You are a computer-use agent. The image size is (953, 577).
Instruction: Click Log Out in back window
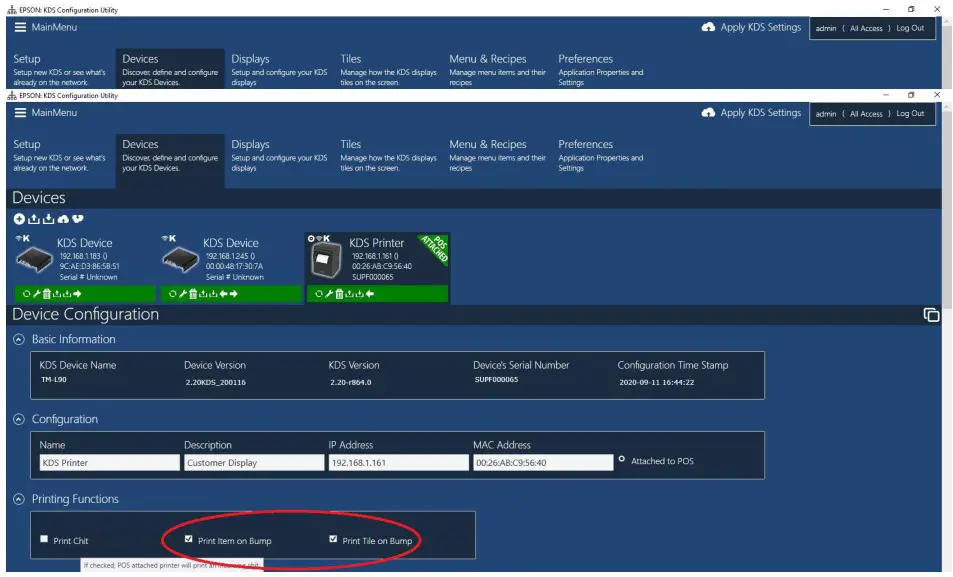click(910, 28)
